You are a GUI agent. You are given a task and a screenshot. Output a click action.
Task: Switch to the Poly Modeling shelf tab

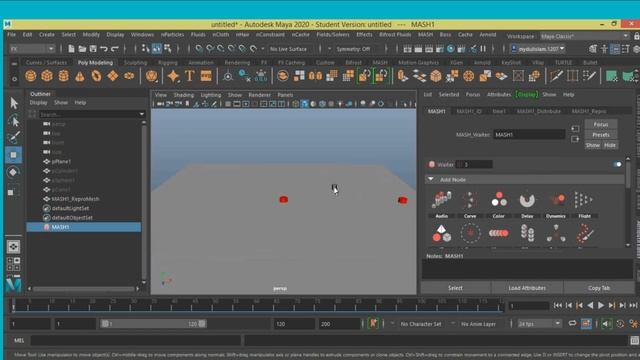coord(95,62)
